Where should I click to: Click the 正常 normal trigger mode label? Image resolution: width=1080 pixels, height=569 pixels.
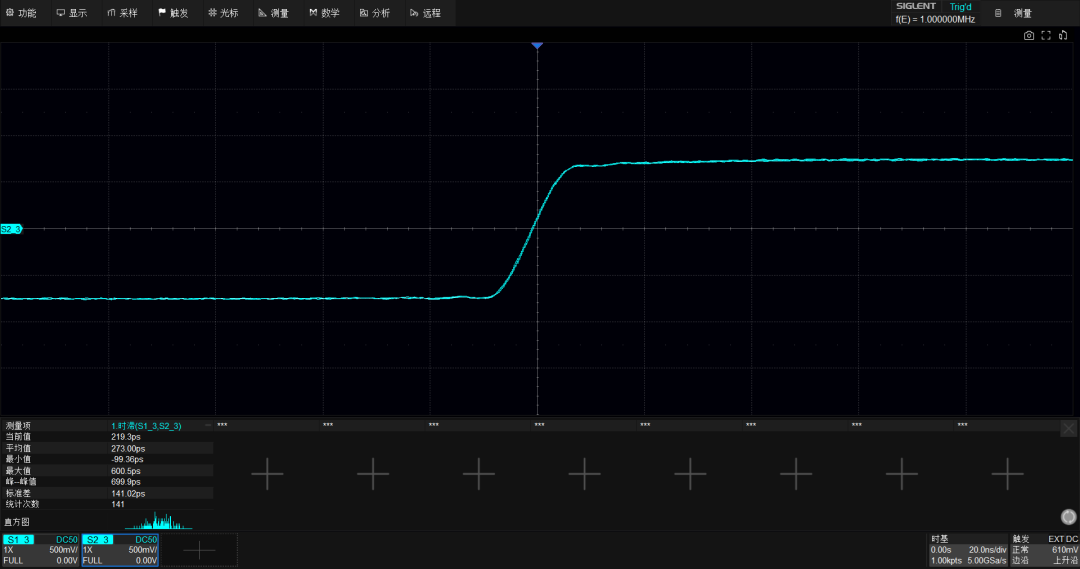point(1020,550)
